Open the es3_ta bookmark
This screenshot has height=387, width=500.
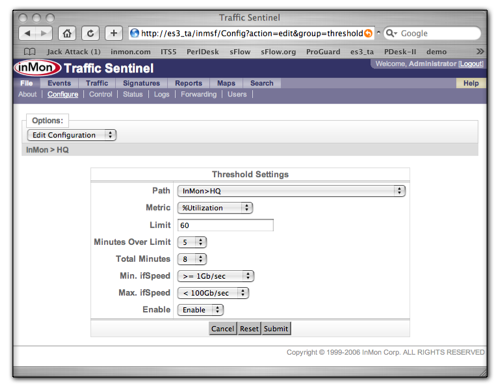point(362,52)
